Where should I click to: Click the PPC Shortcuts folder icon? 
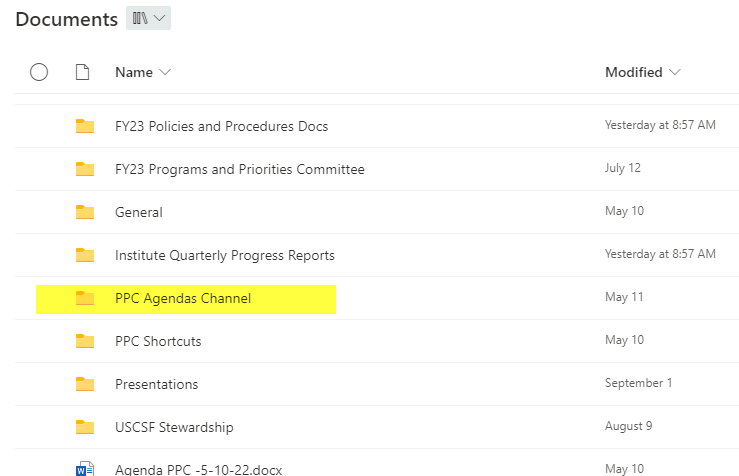pyautogui.click(x=85, y=341)
